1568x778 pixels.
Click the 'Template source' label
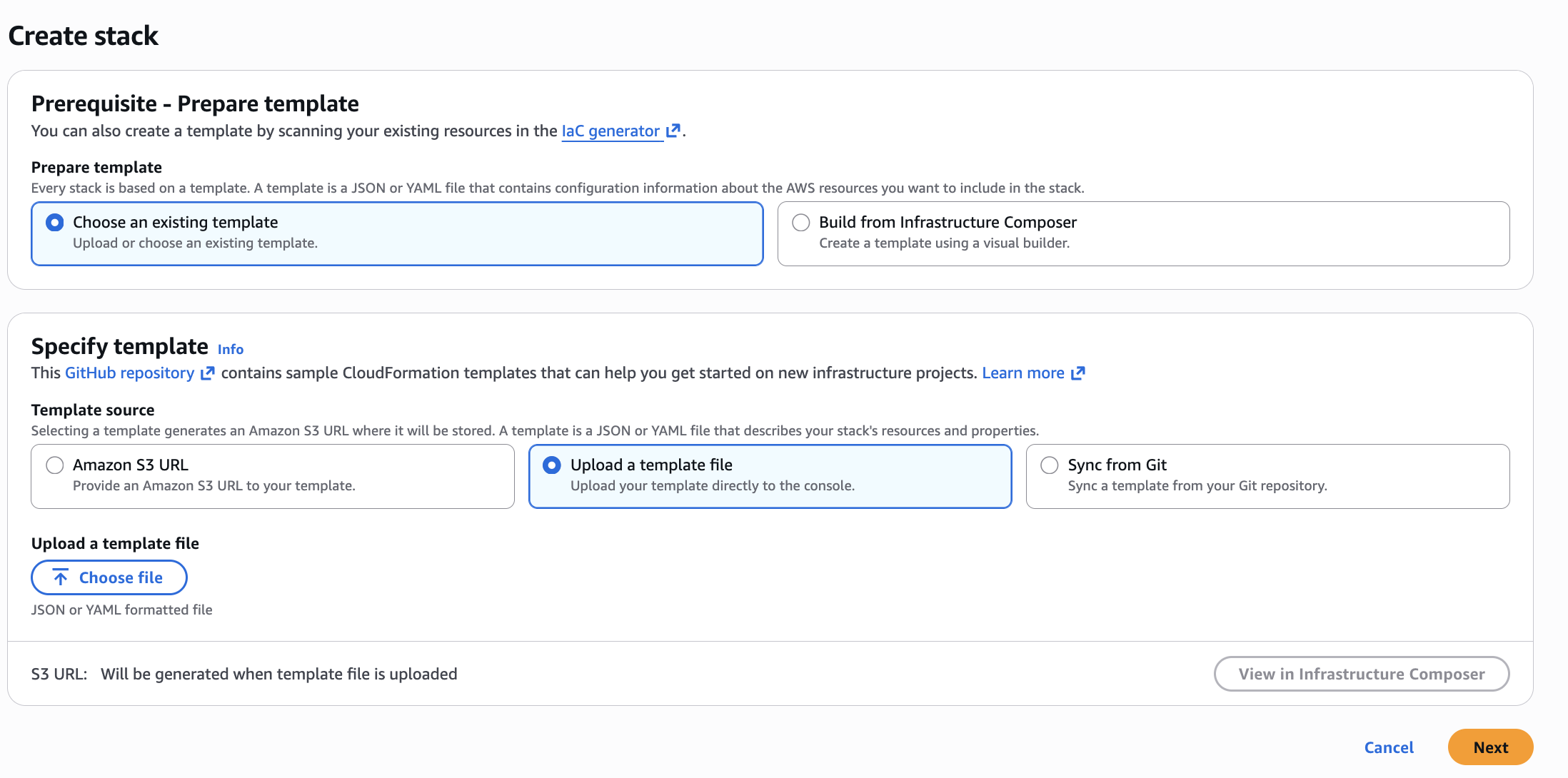(x=93, y=410)
